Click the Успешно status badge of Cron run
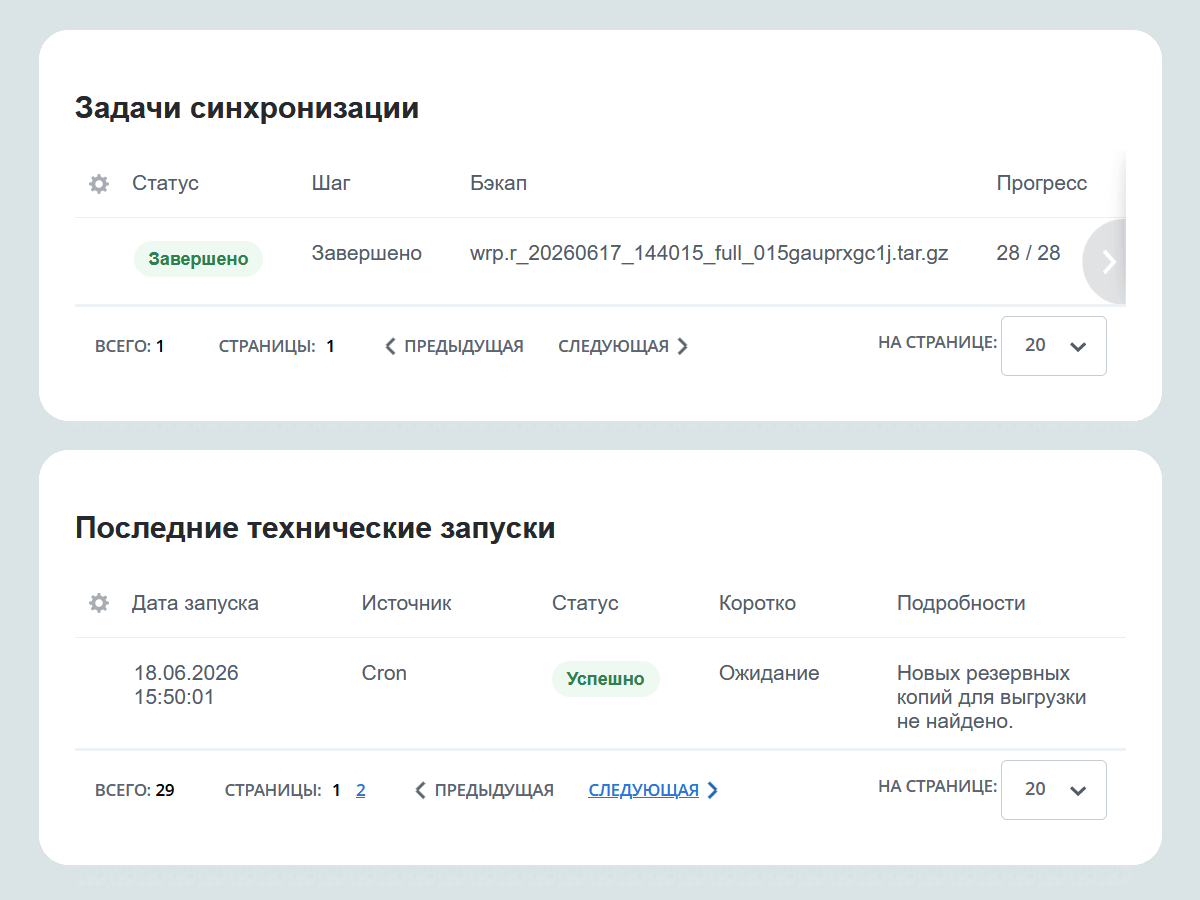This screenshot has width=1200, height=900. coord(606,679)
